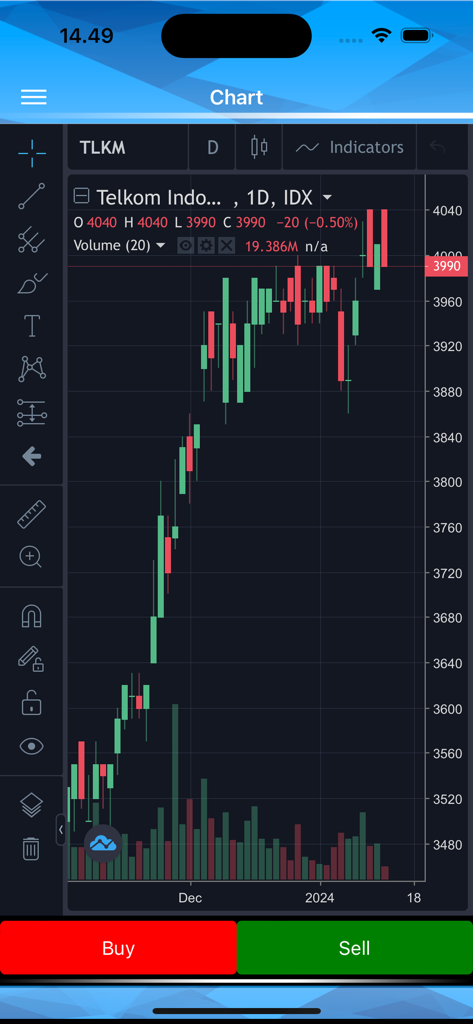Tap the red Buy button

pos(118,948)
